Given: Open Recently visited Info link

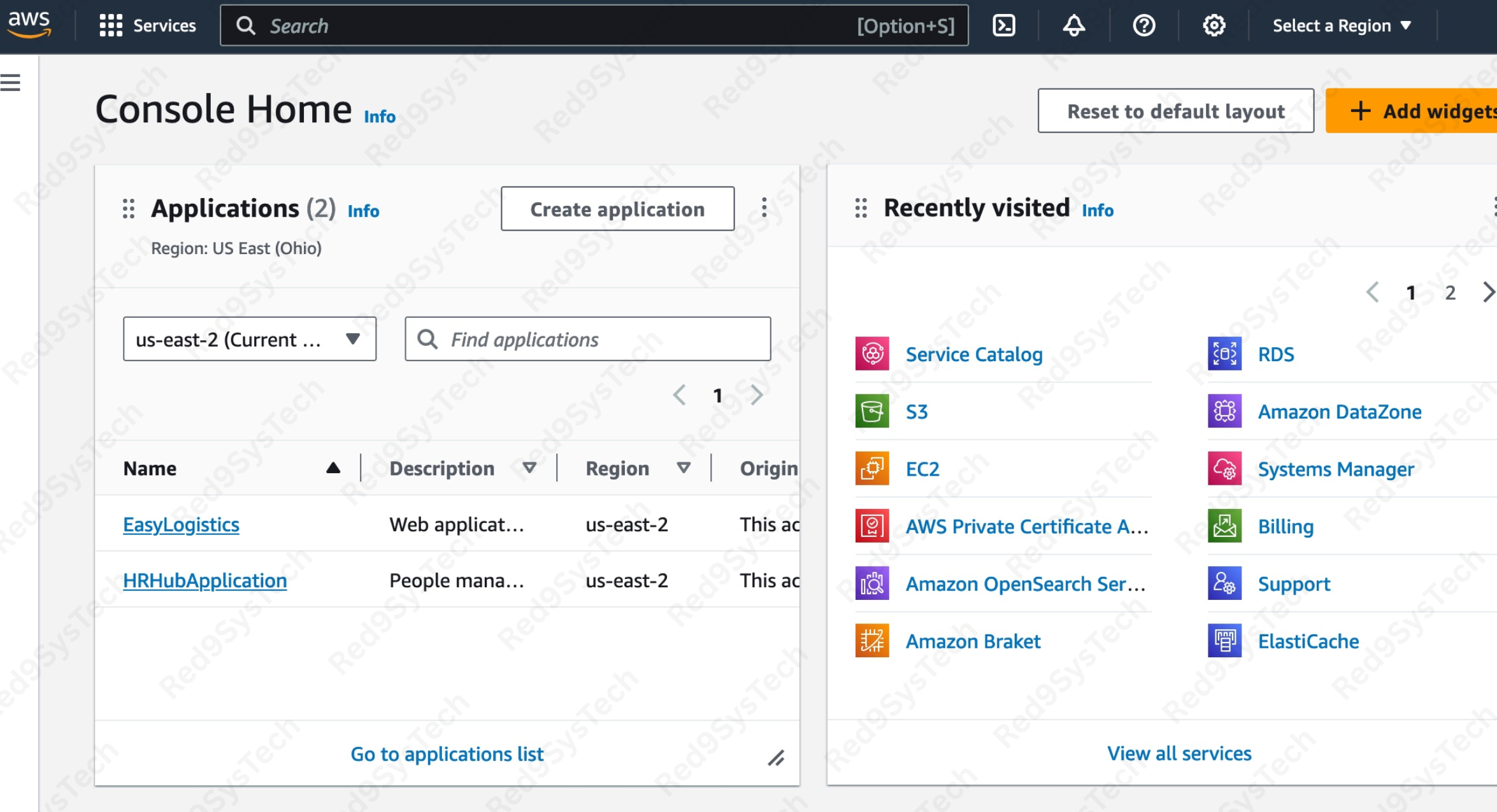Looking at the screenshot, I should 1098,210.
